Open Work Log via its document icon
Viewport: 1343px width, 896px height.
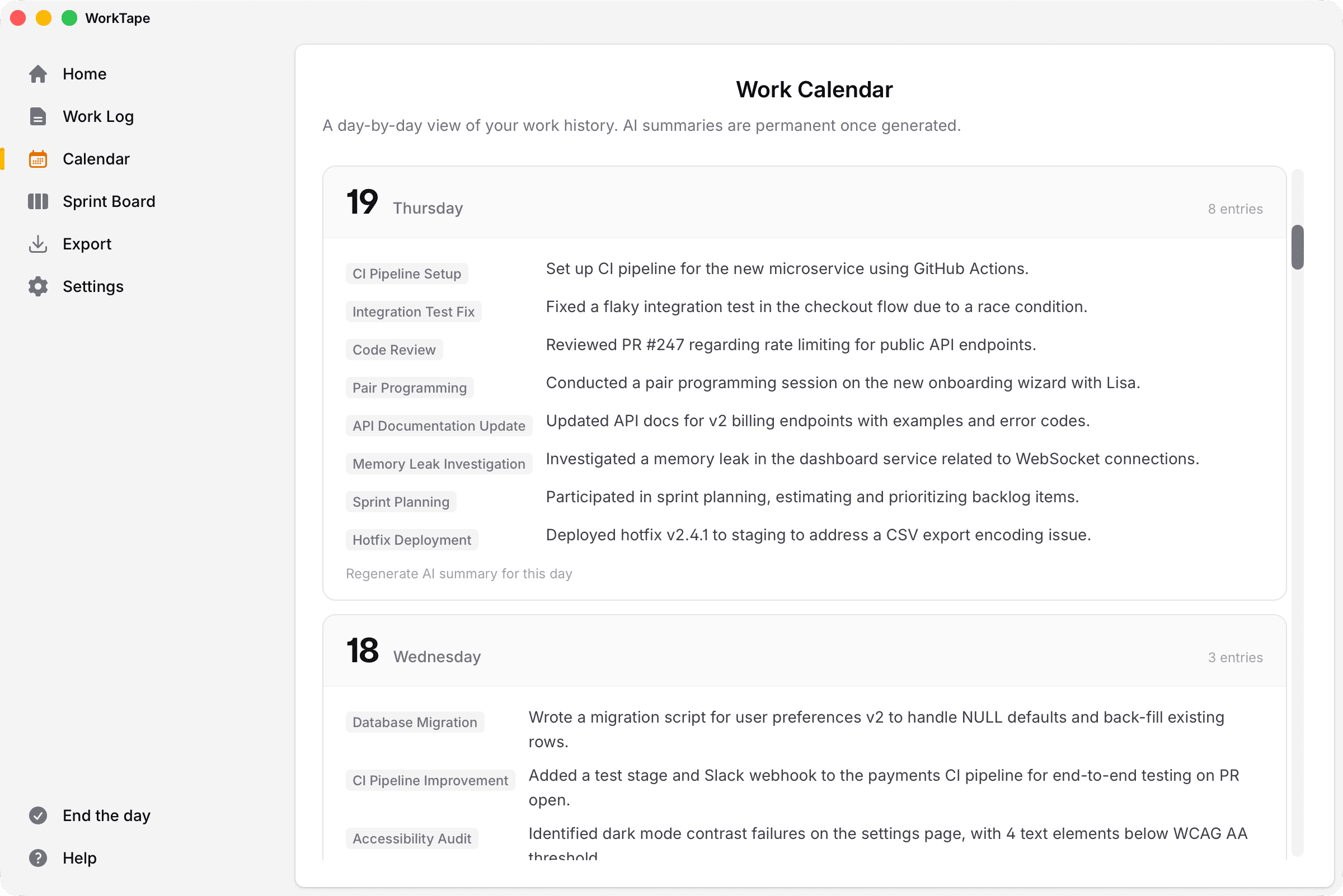tap(37, 116)
